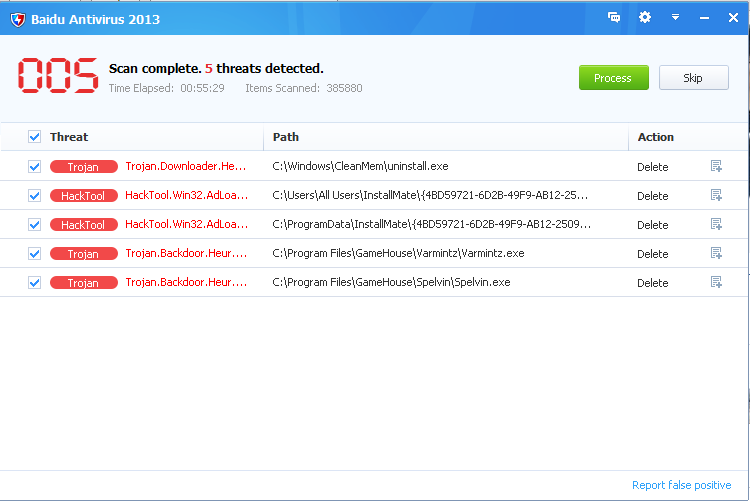This screenshot has width=750, height=501.
Task: Uncheck the Varmintz.exe Trojan row checkbox
Action: [34, 254]
